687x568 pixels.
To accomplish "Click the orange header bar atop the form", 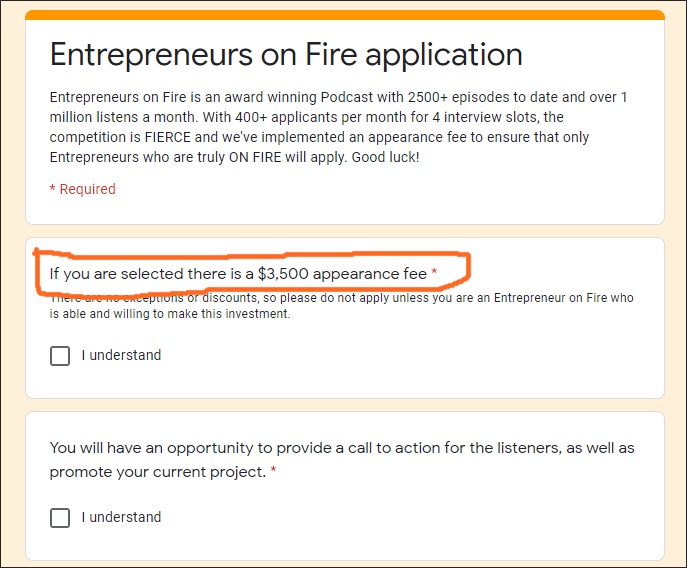I will (345, 15).
